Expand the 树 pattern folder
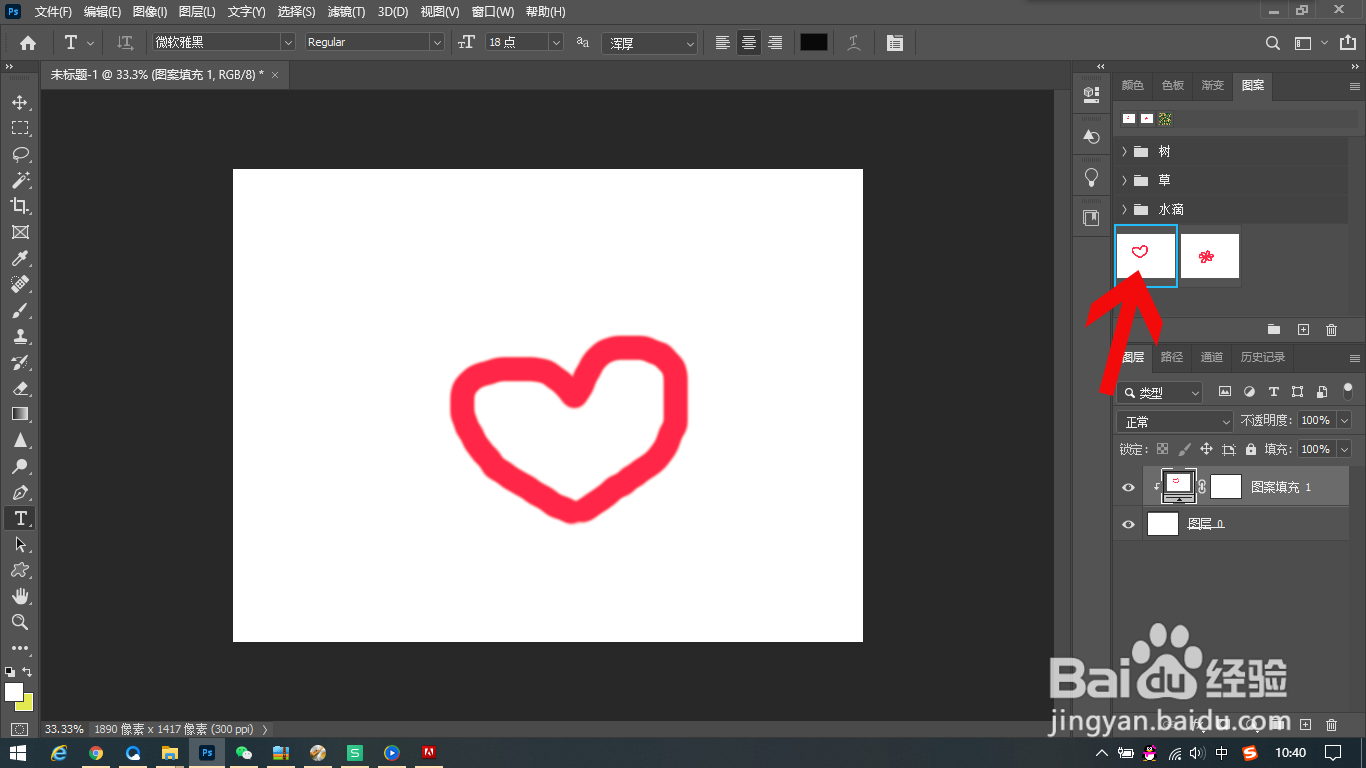The width and height of the screenshot is (1366, 768). [1124, 152]
